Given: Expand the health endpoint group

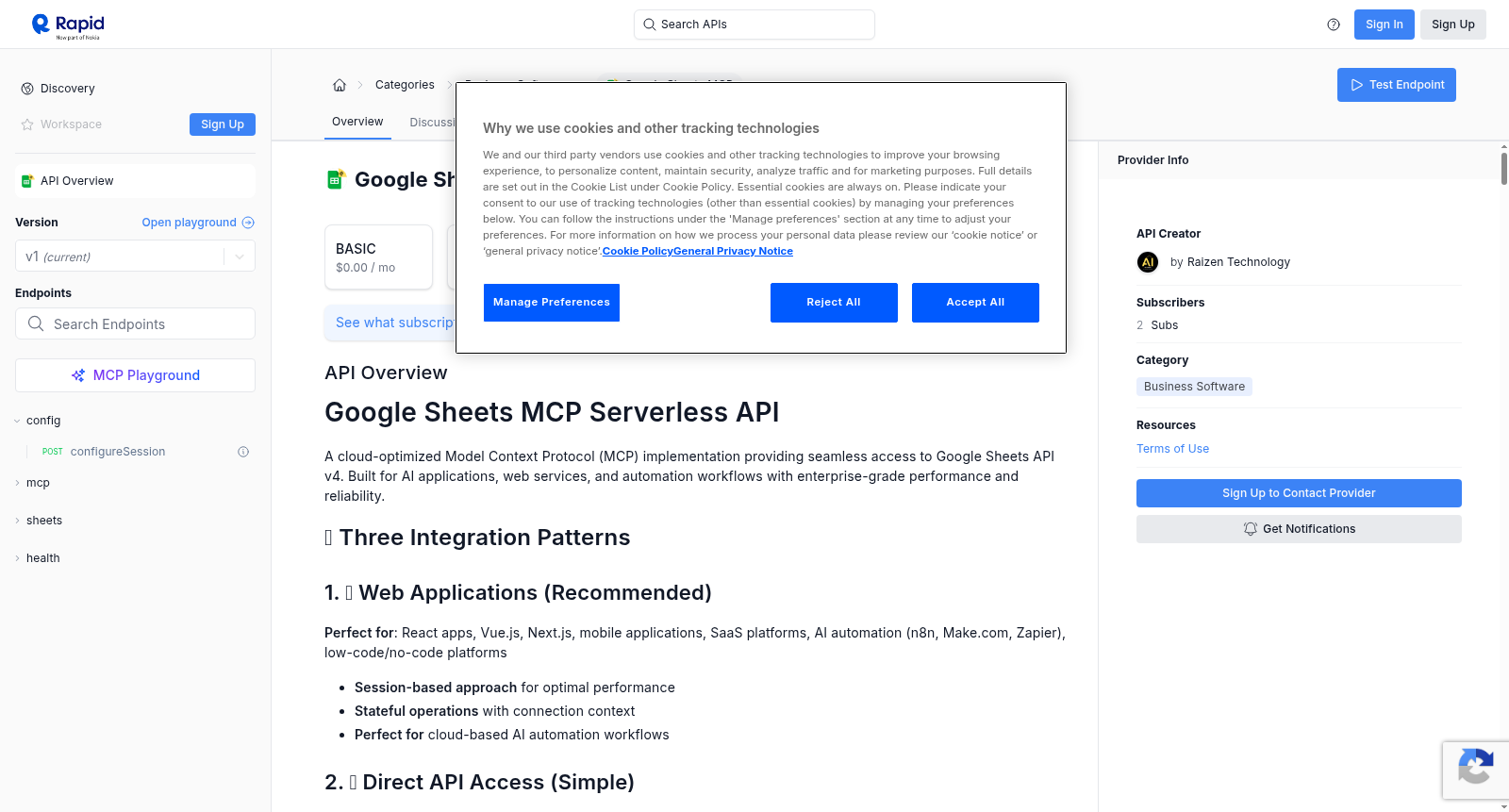Looking at the screenshot, I should click(37, 558).
